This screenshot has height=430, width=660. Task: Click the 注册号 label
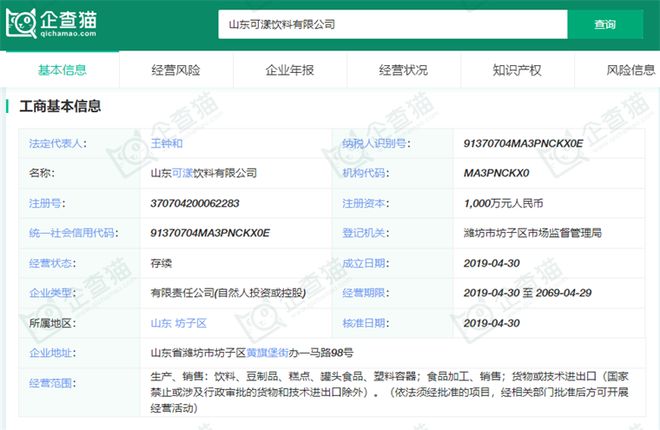point(47,203)
